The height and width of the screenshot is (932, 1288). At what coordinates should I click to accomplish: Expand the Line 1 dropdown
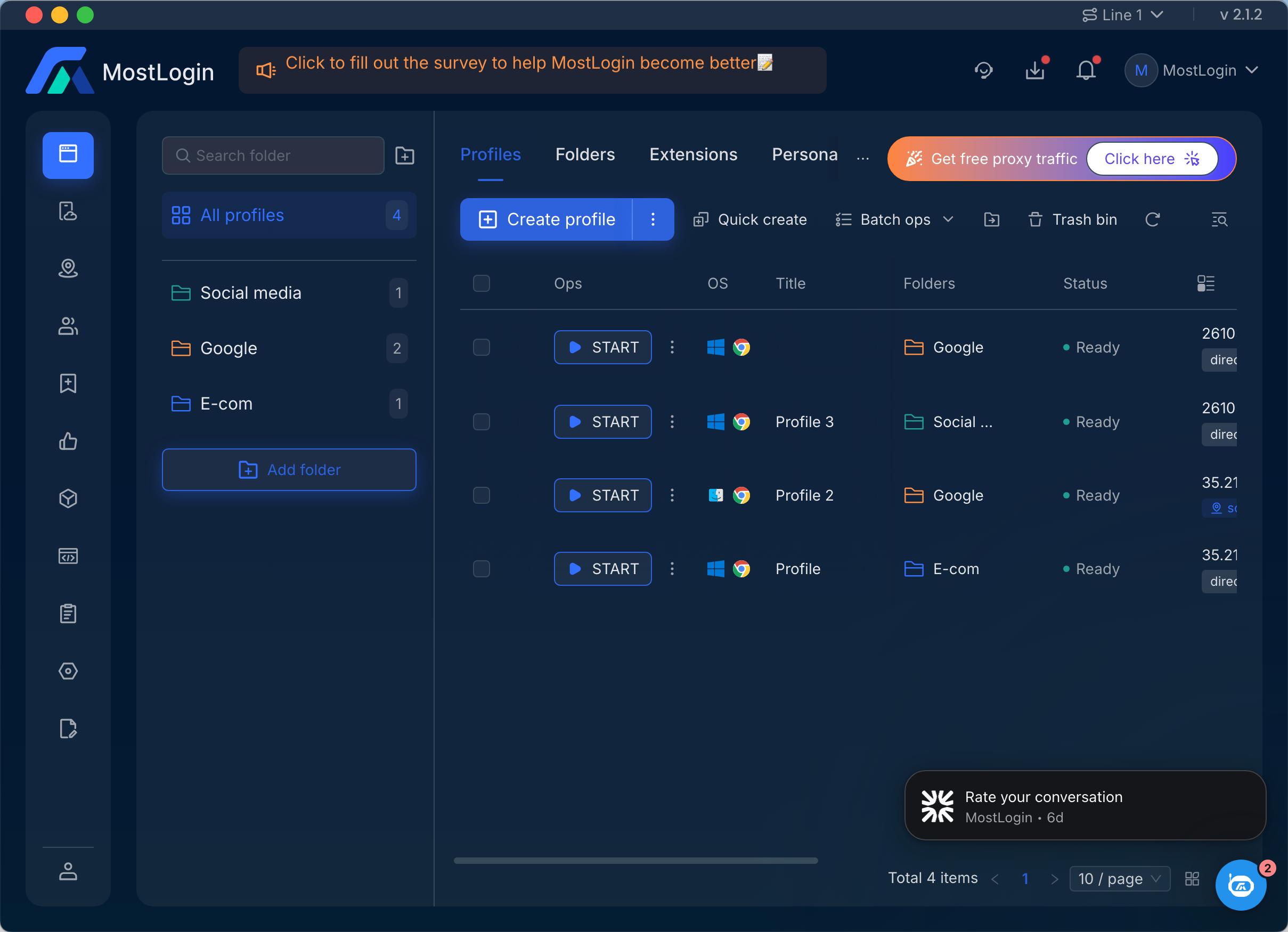(1123, 15)
